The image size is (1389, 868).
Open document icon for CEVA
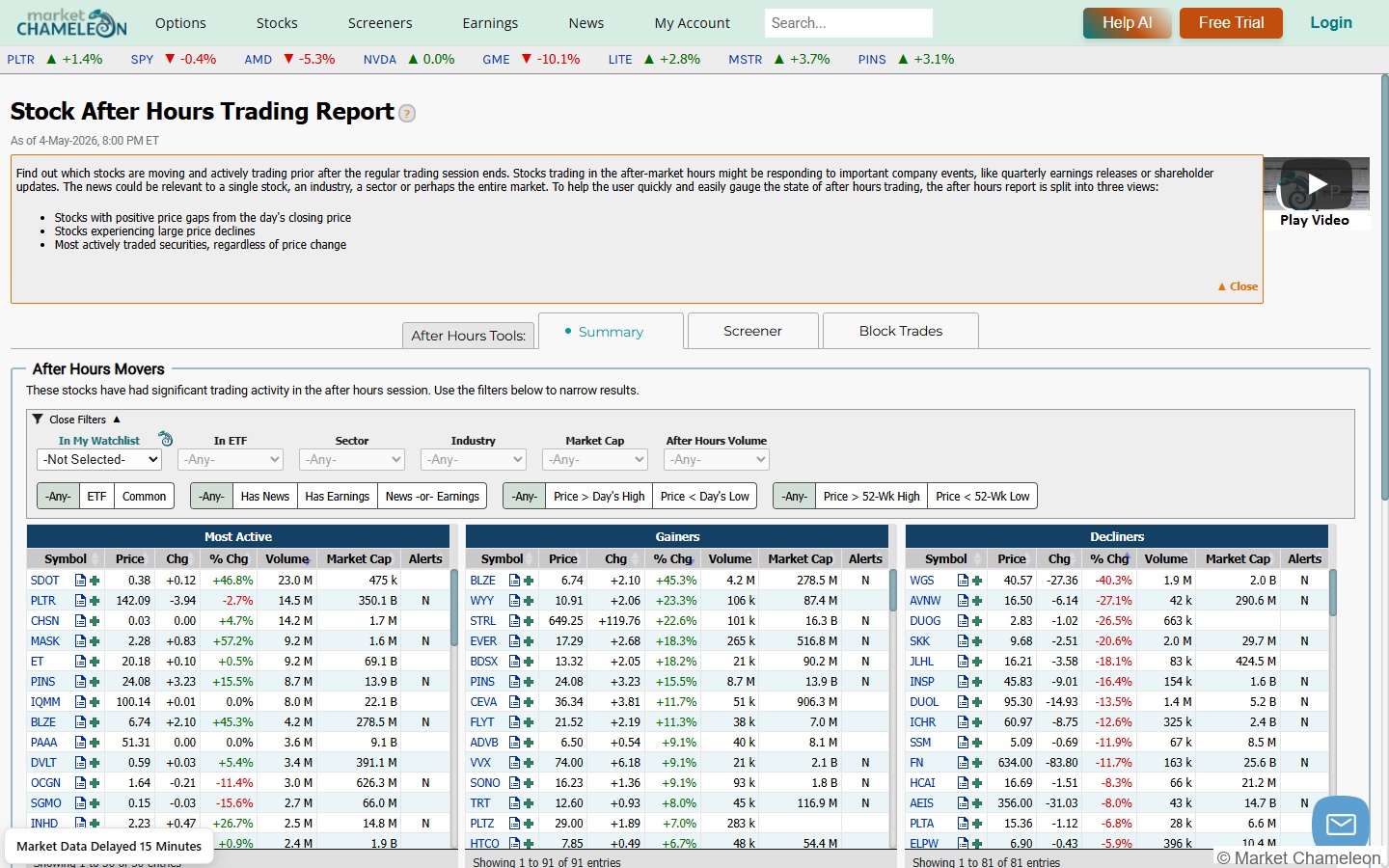[515, 702]
